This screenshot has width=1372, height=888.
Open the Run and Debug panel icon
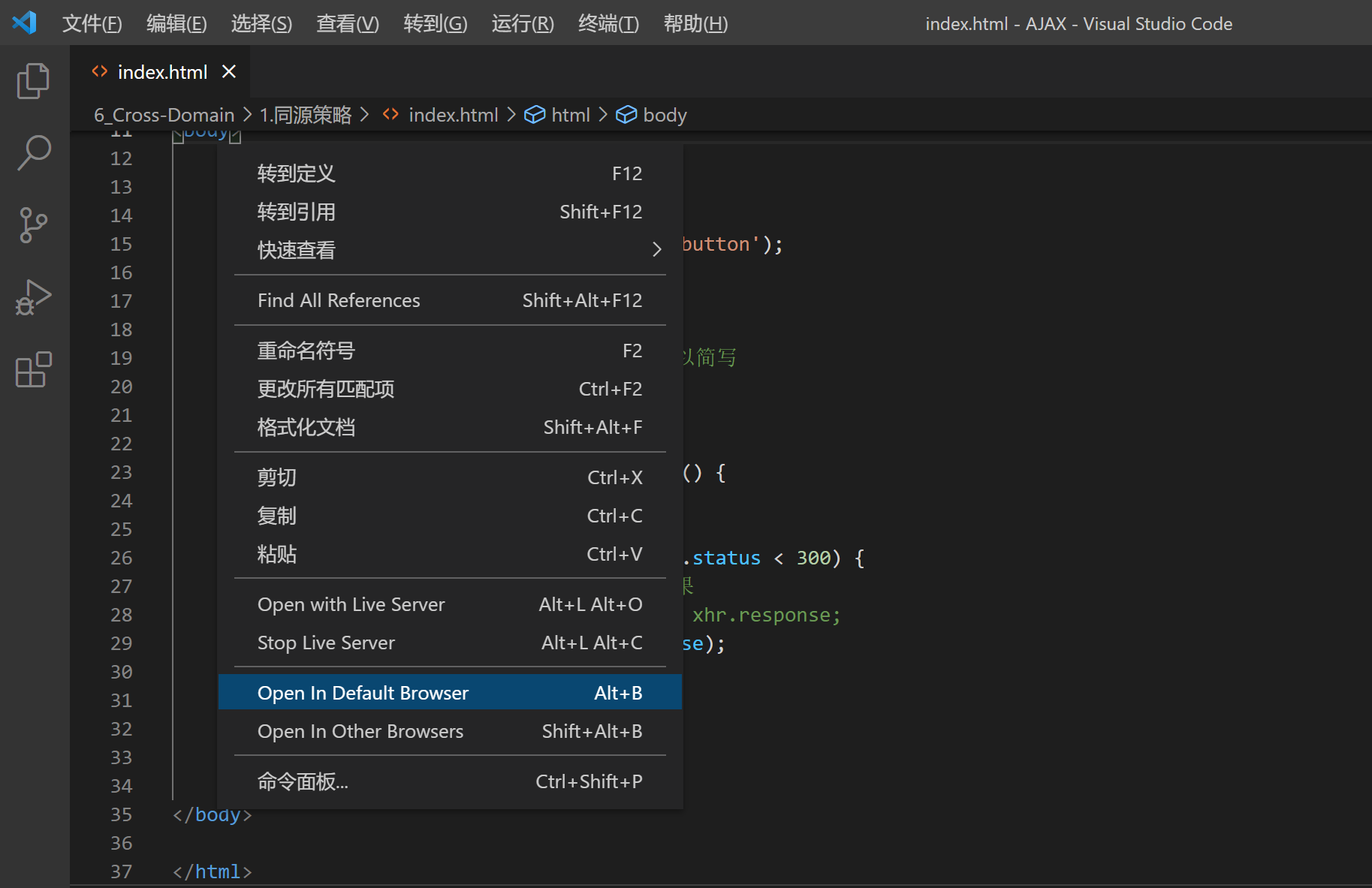[32, 297]
